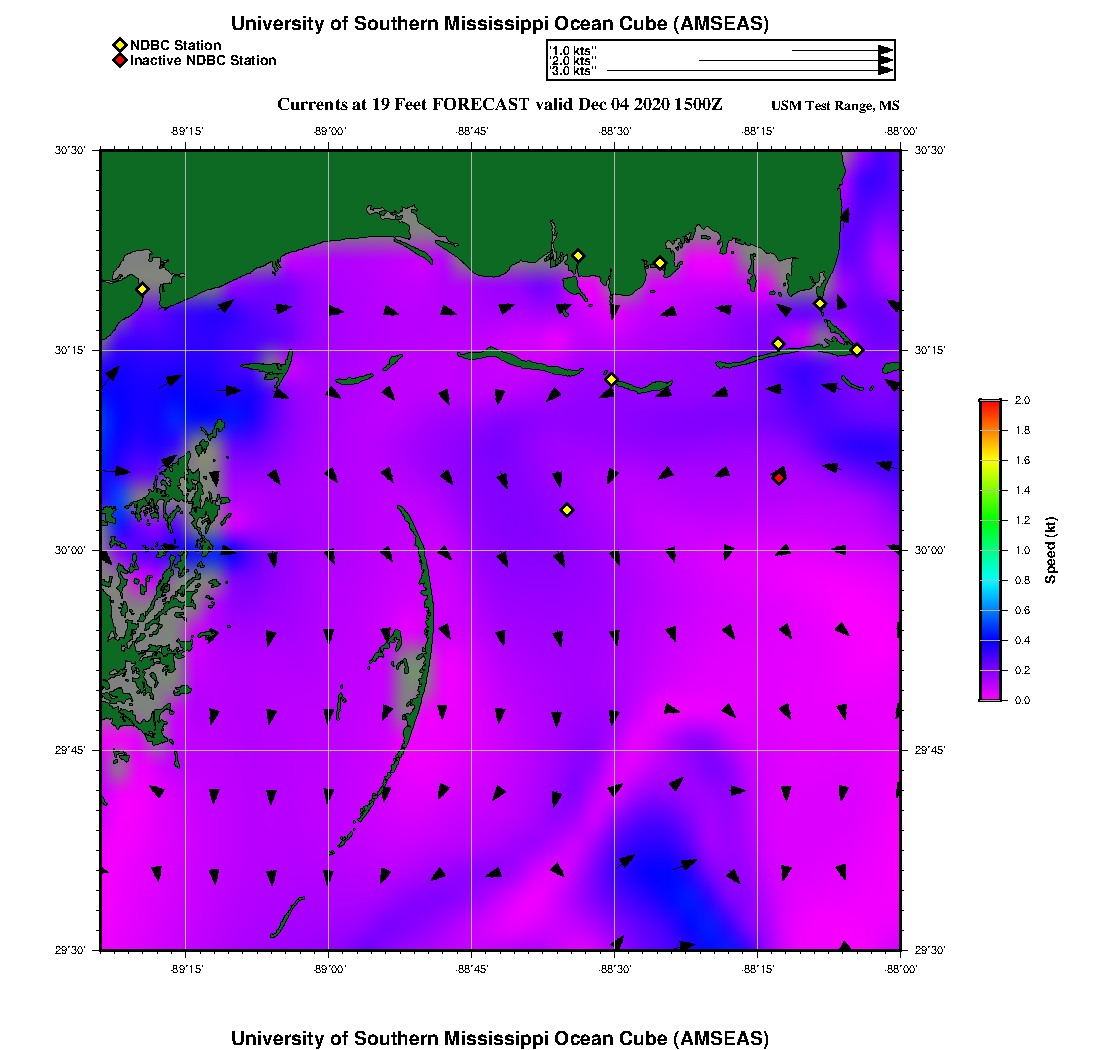
Task: Select the southernmost yellow station marker in open water
Action: pyautogui.click(x=567, y=510)
